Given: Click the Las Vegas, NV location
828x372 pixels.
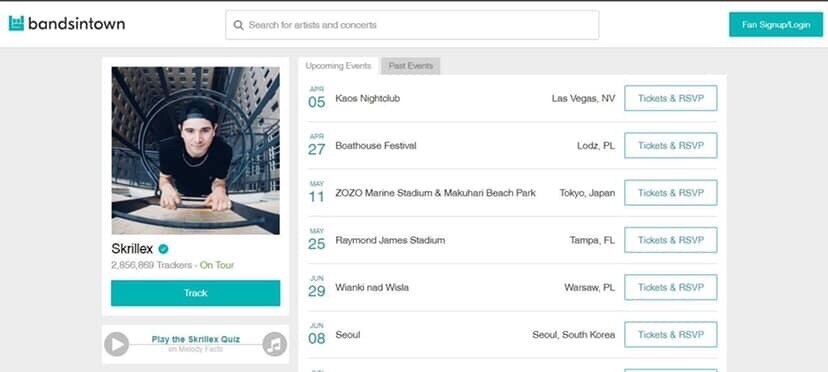Looking at the screenshot, I should (x=583, y=98).
